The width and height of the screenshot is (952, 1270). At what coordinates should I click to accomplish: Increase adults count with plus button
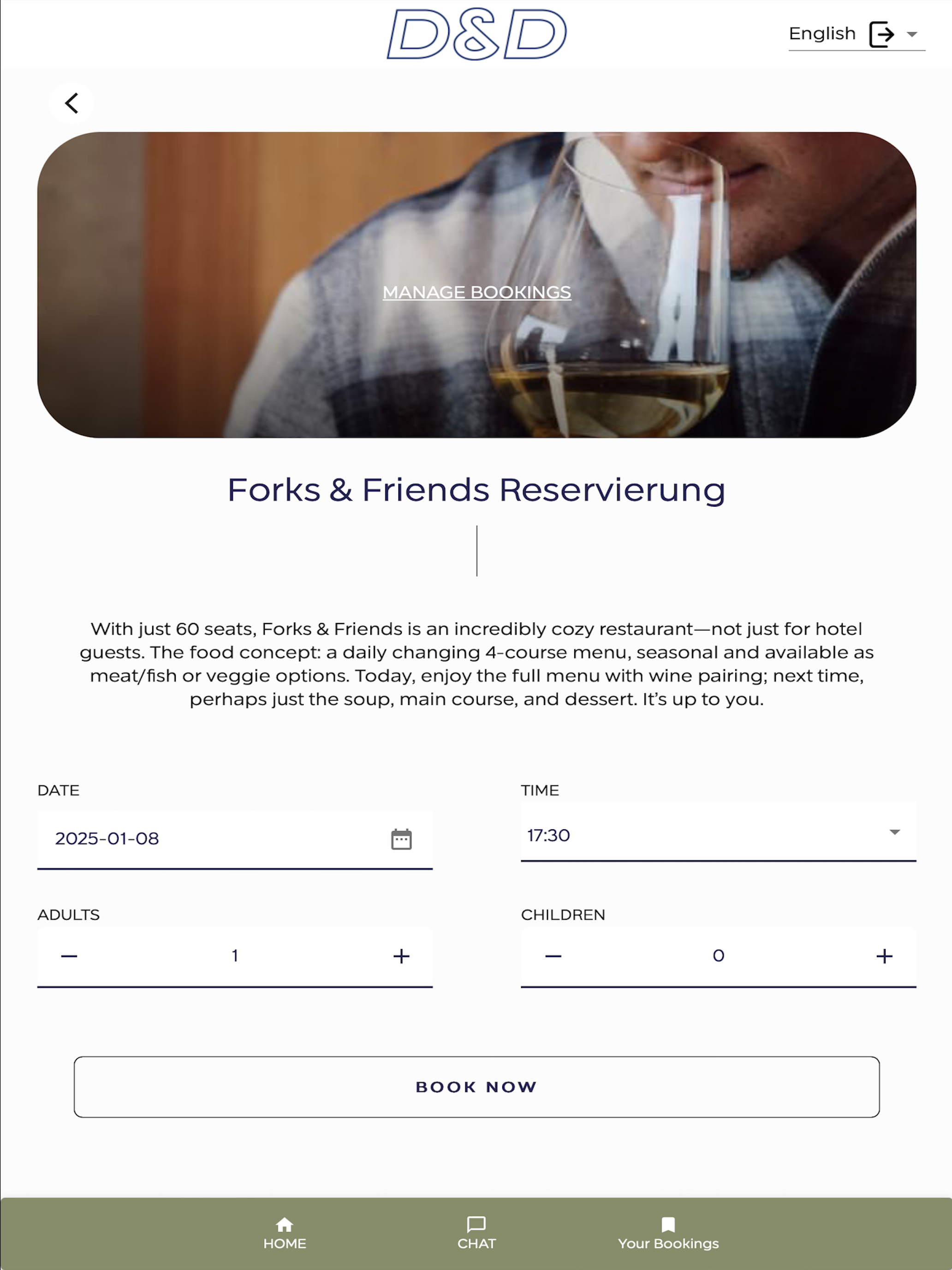(401, 956)
